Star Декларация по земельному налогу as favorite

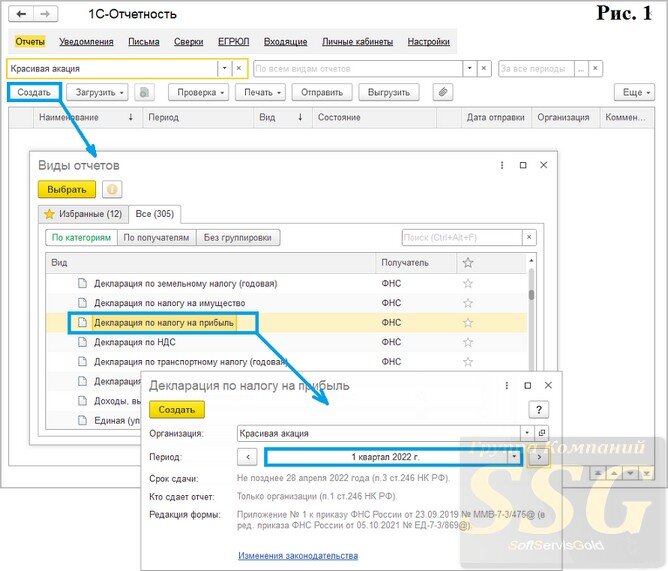[x=468, y=283]
